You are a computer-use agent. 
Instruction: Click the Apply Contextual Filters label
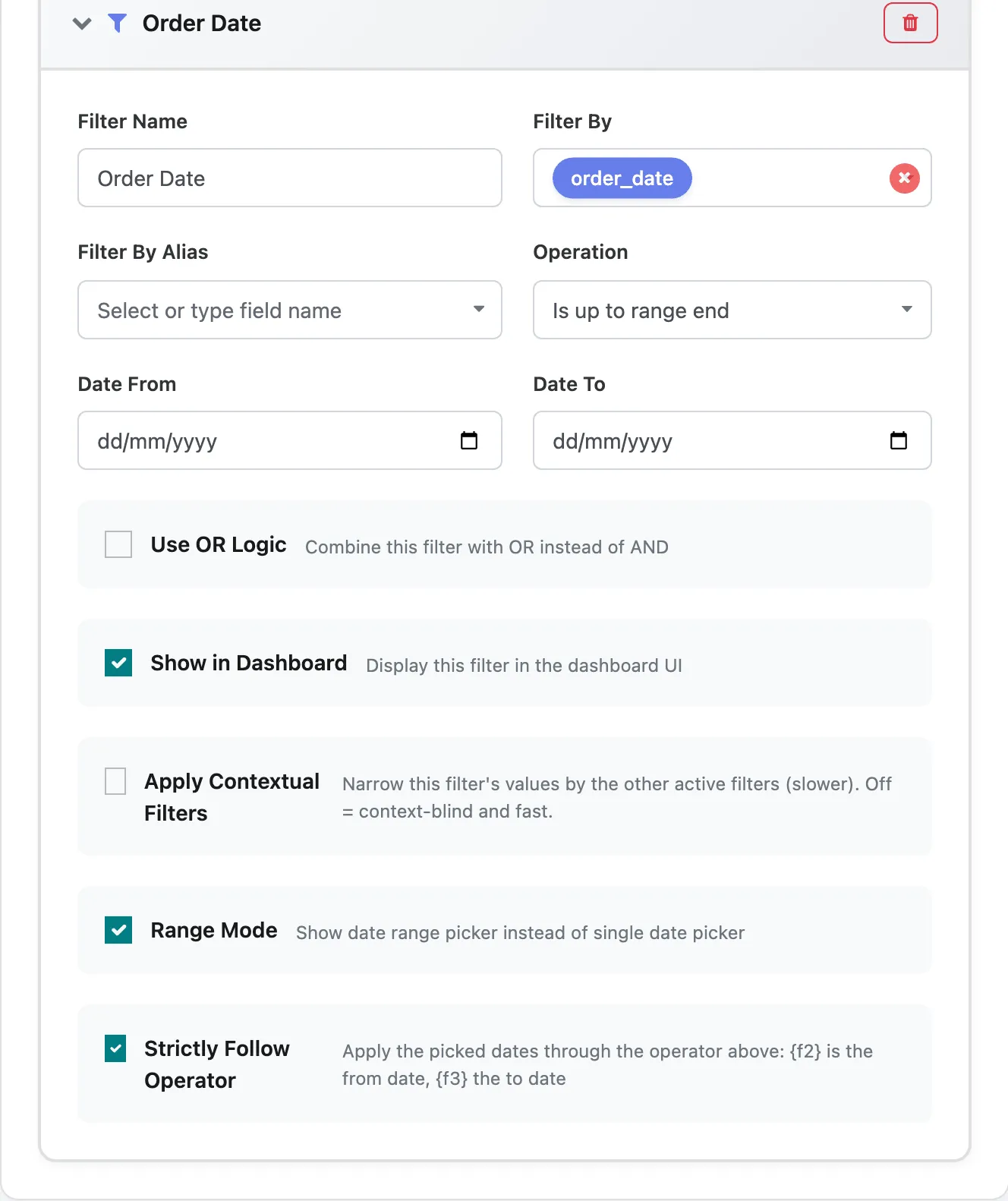coord(232,797)
